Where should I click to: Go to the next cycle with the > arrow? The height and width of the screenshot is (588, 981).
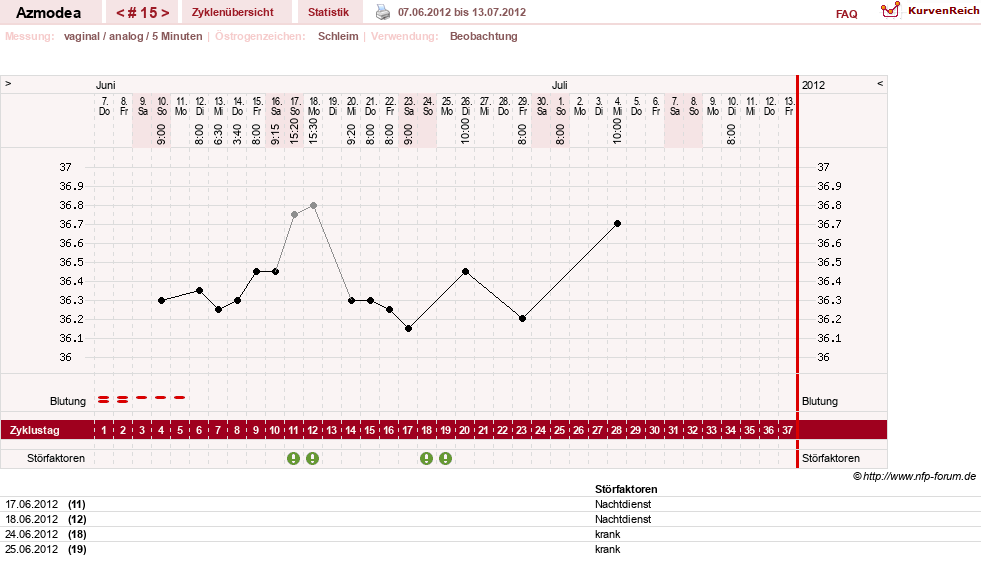click(165, 13)
